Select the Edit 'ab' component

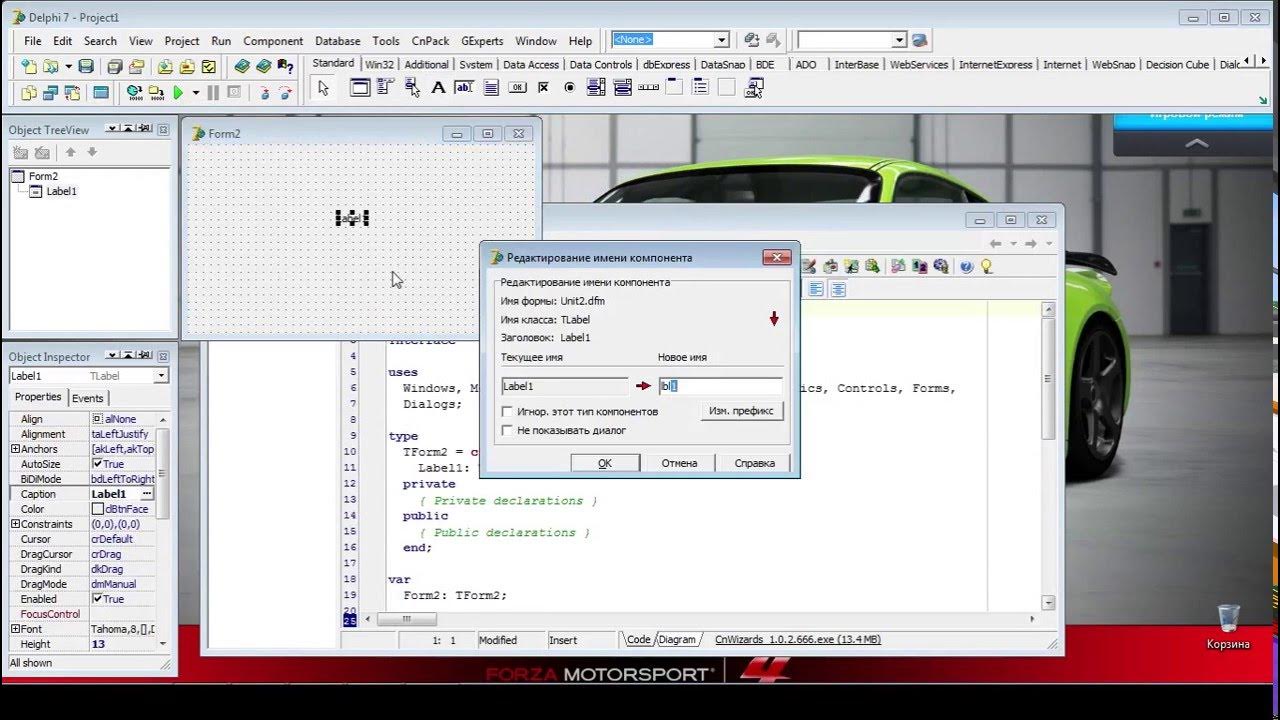click(x=464, y=88)
